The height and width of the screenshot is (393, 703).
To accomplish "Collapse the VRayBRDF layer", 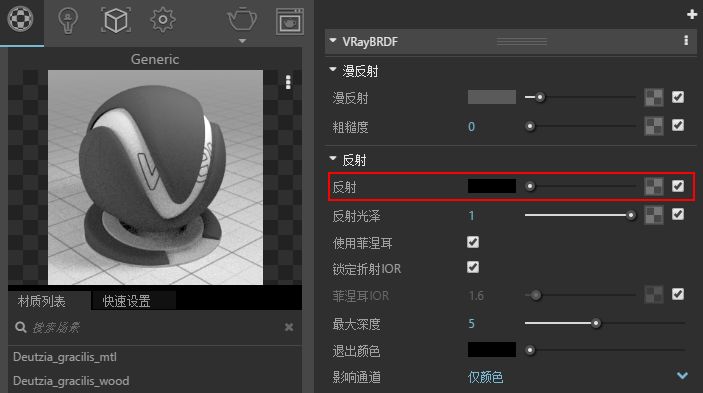I will click(333, 40).
